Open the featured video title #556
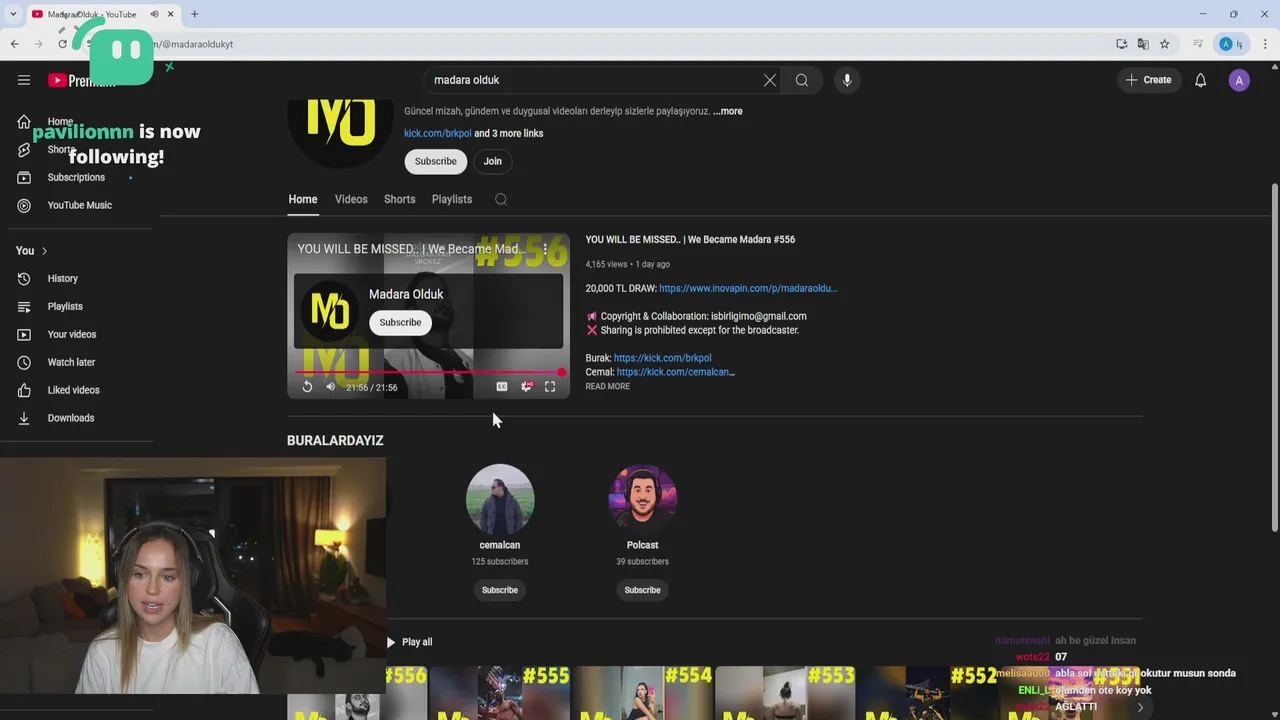Image resolution: width=1280 pixels, height=720 pixels. tap(690, 239)
